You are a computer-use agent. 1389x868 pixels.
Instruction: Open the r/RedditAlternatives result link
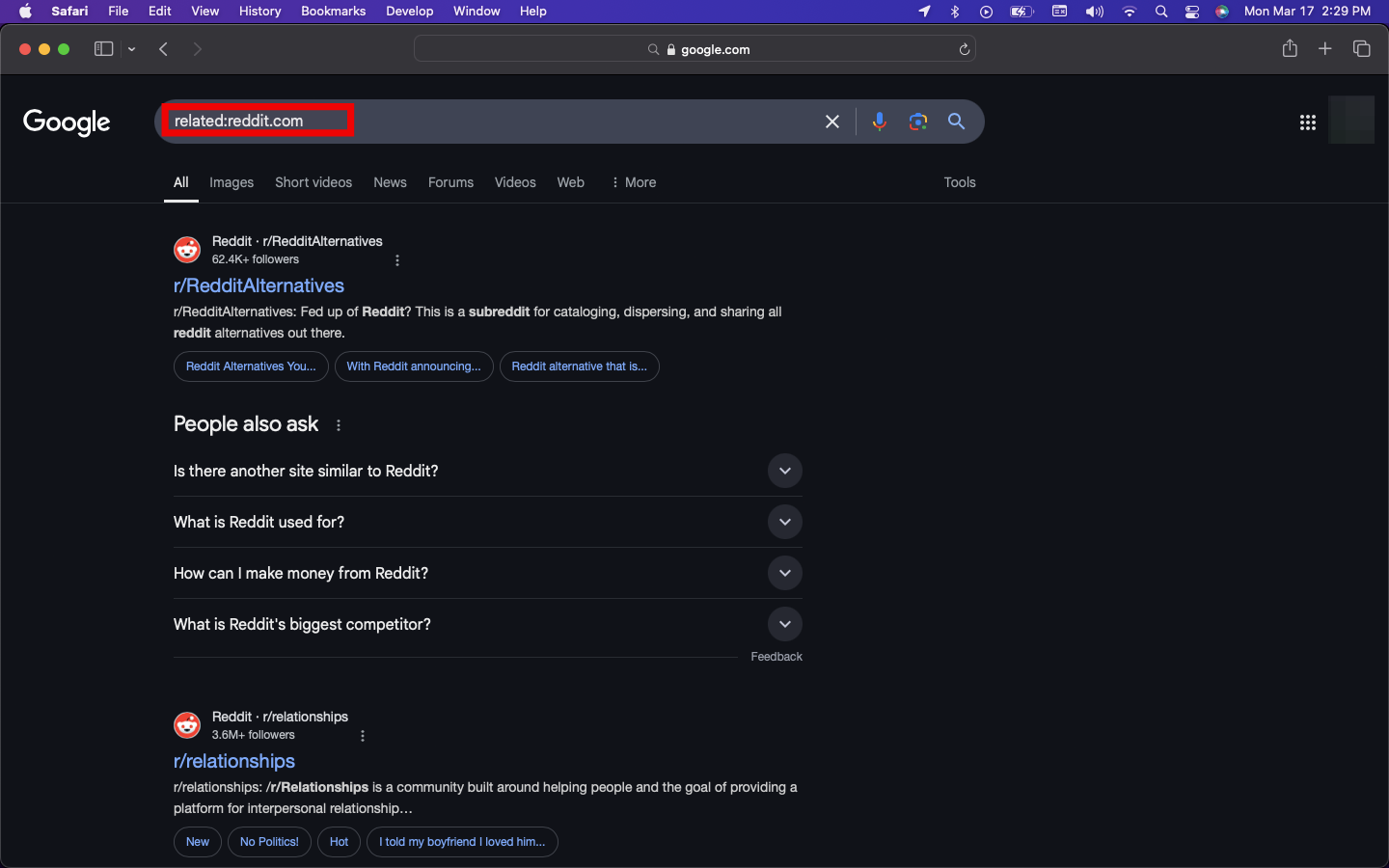259,285
